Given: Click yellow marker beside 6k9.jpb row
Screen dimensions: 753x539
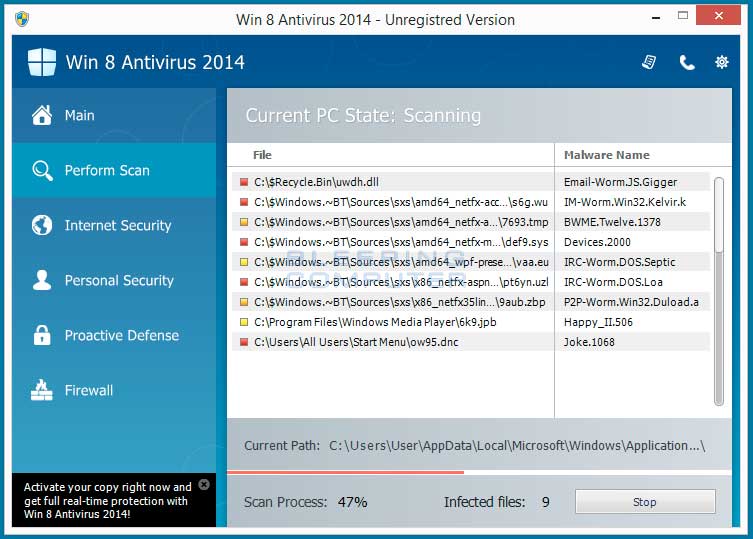Looking at the screenshot, I should (244, 322).
